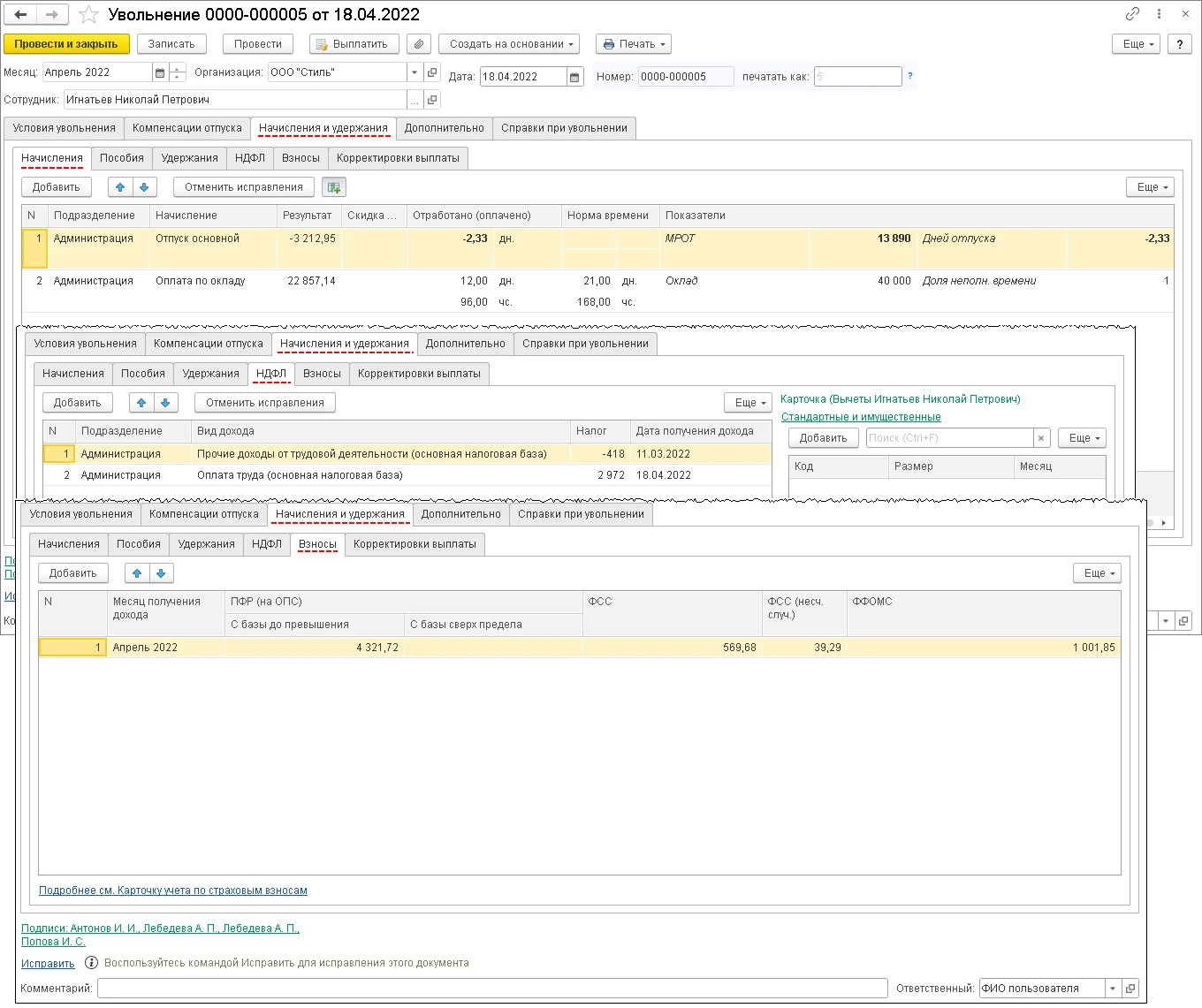
Task: Click into the Комментарий input field
Action: point(492,989)
